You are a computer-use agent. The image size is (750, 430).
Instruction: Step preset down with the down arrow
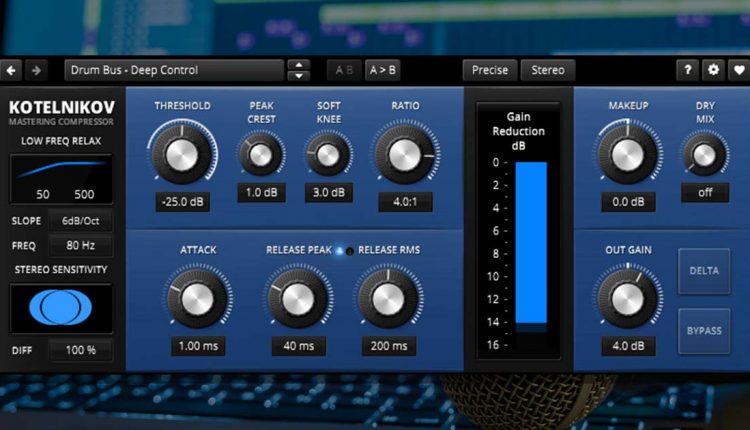click(299, 76)
